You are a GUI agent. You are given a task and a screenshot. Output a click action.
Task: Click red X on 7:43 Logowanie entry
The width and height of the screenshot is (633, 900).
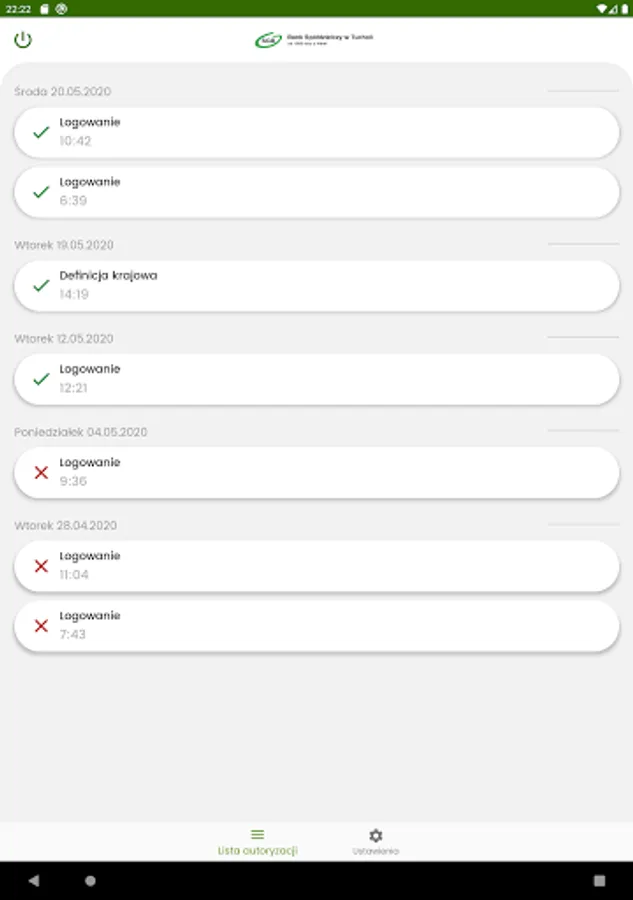[x=41, y=626]
